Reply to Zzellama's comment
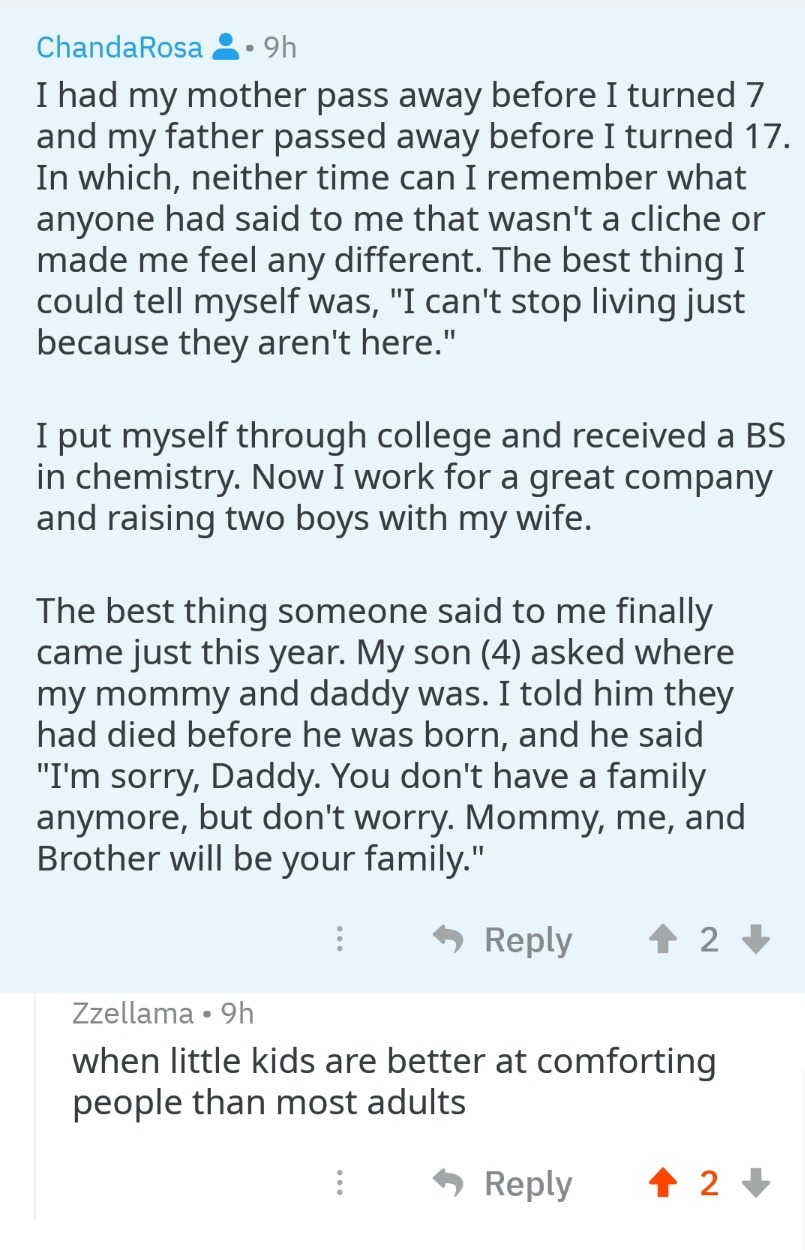Image resolution: width=805 pixels, height=1250 pixels. click(x=503, y=1183)
